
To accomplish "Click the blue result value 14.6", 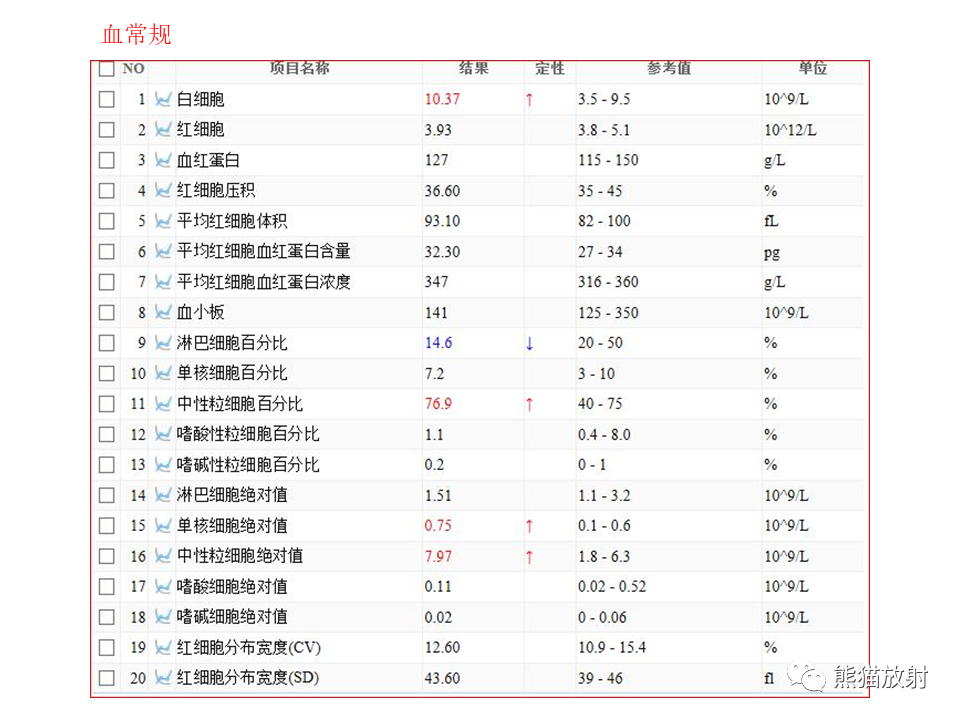I will click(x=438, y=343).
